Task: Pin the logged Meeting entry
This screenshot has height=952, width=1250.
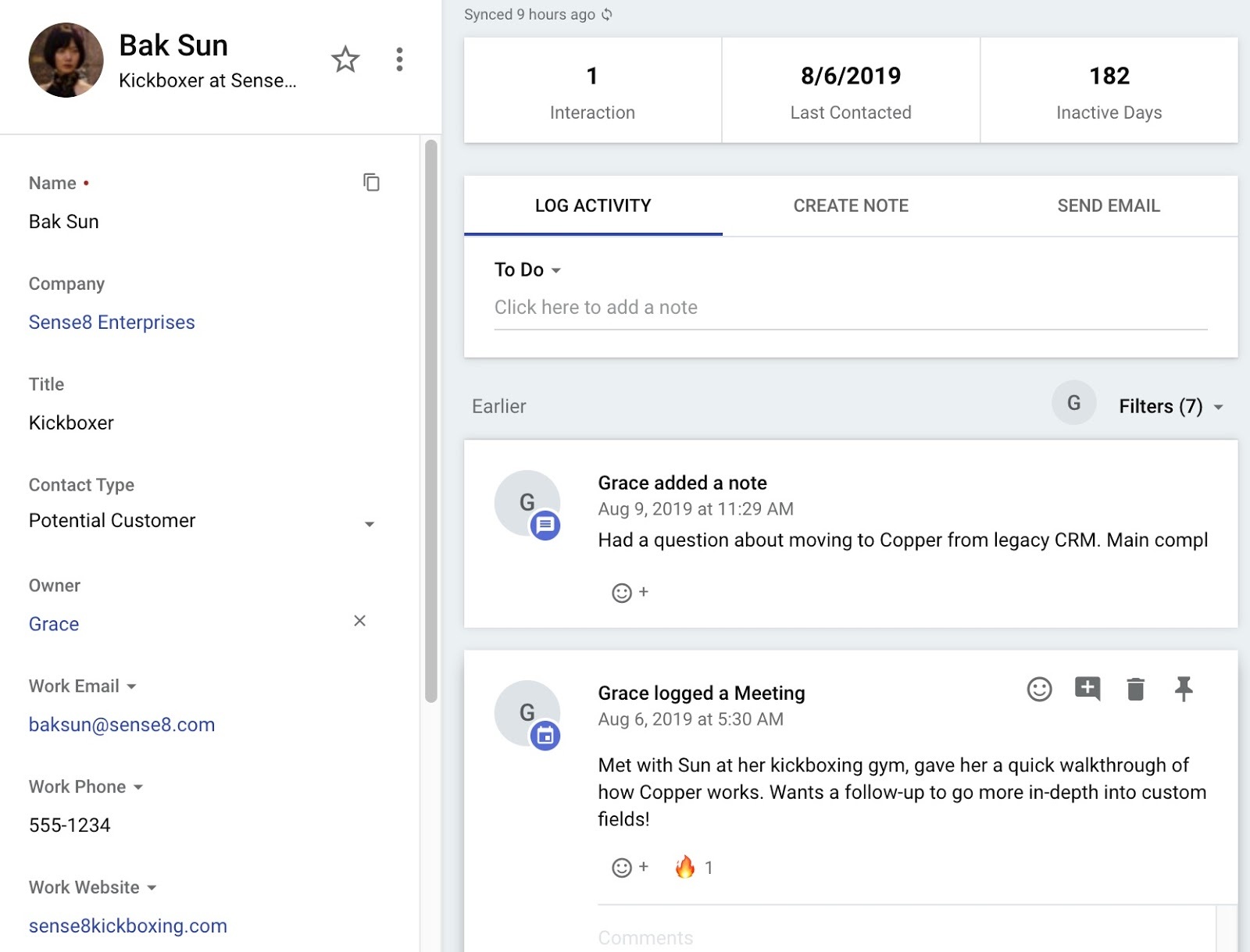Action: (x=1184, y=689)
